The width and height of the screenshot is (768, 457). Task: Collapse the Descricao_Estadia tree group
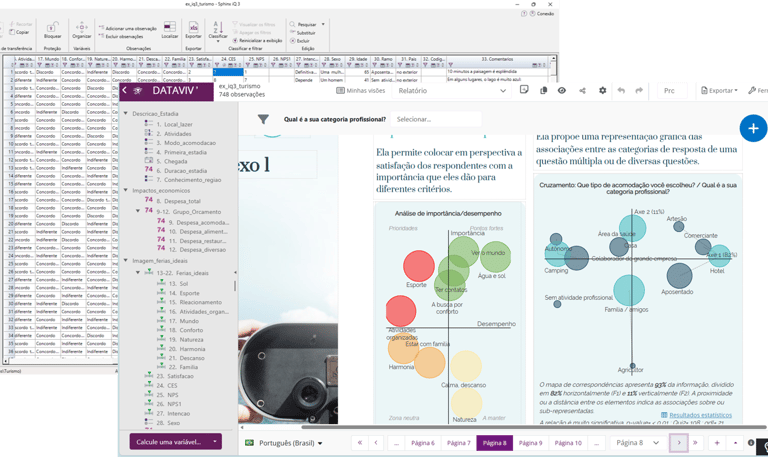click(126, 113)
